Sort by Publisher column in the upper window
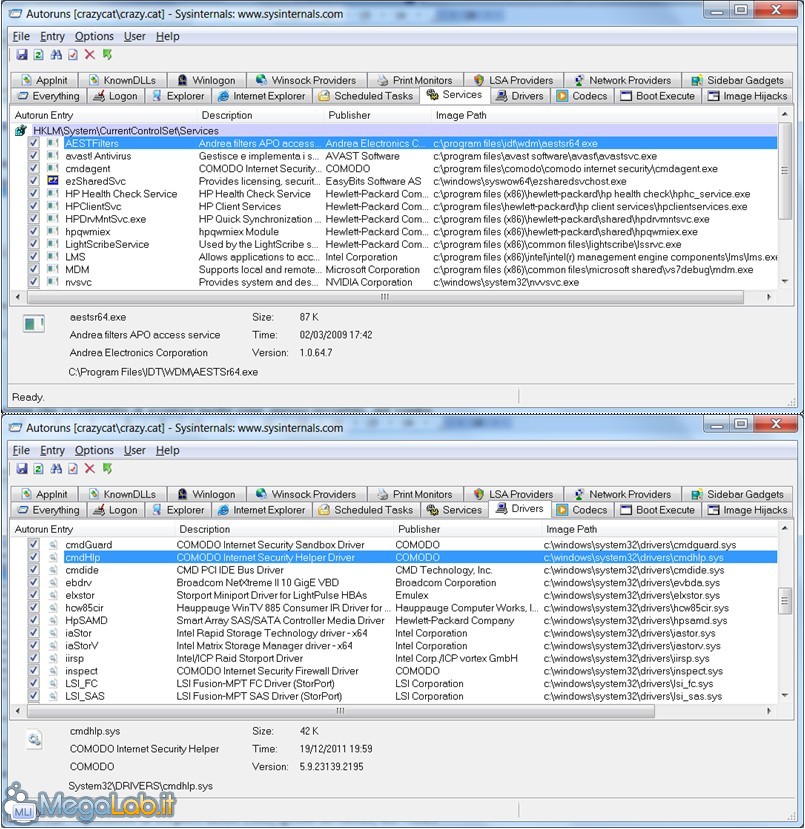Screen dimensions: 805x829 coord(349,115)
